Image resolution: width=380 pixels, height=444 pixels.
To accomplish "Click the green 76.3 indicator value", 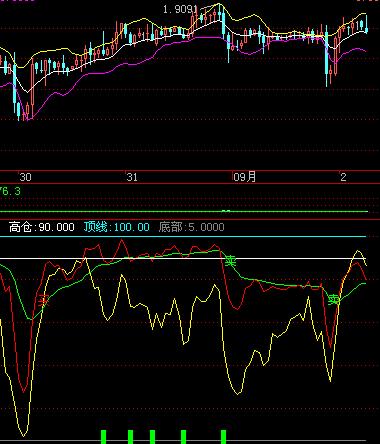I will tap(10, 191).
